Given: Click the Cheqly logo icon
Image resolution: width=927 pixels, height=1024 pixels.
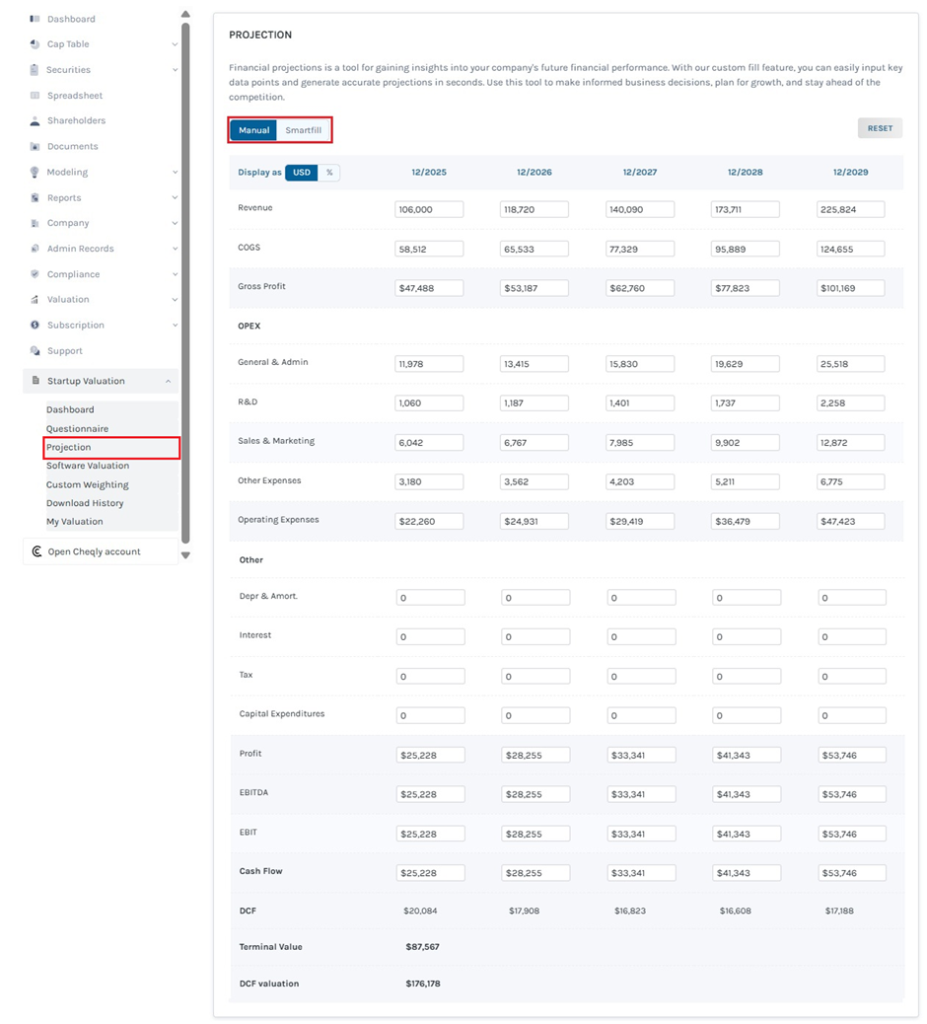Looking at the screenshot, I should pyautogui.click(x=37, y=552).
